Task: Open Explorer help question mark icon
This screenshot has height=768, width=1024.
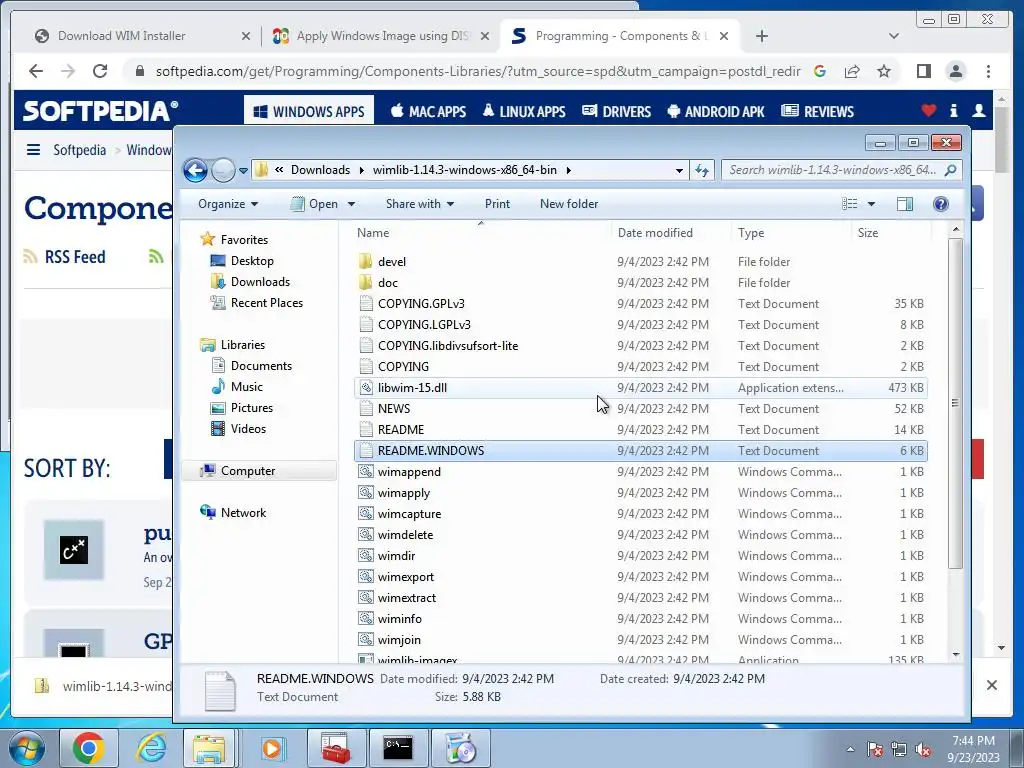Action: coord(941,204)
